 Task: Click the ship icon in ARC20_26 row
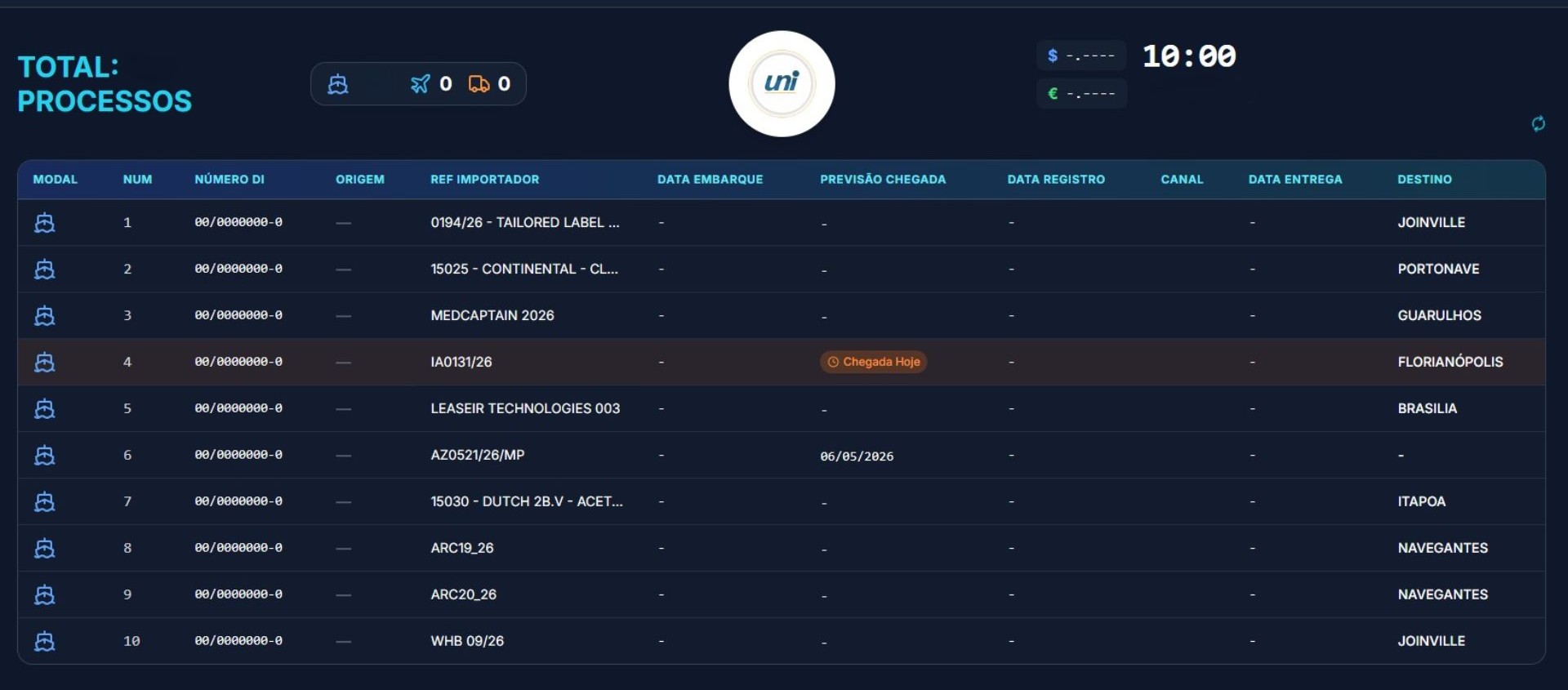[45, 594]
